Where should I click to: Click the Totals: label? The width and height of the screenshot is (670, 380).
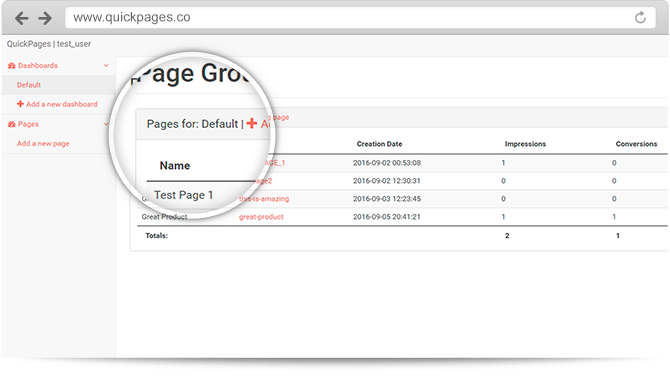tap(156, 236)
